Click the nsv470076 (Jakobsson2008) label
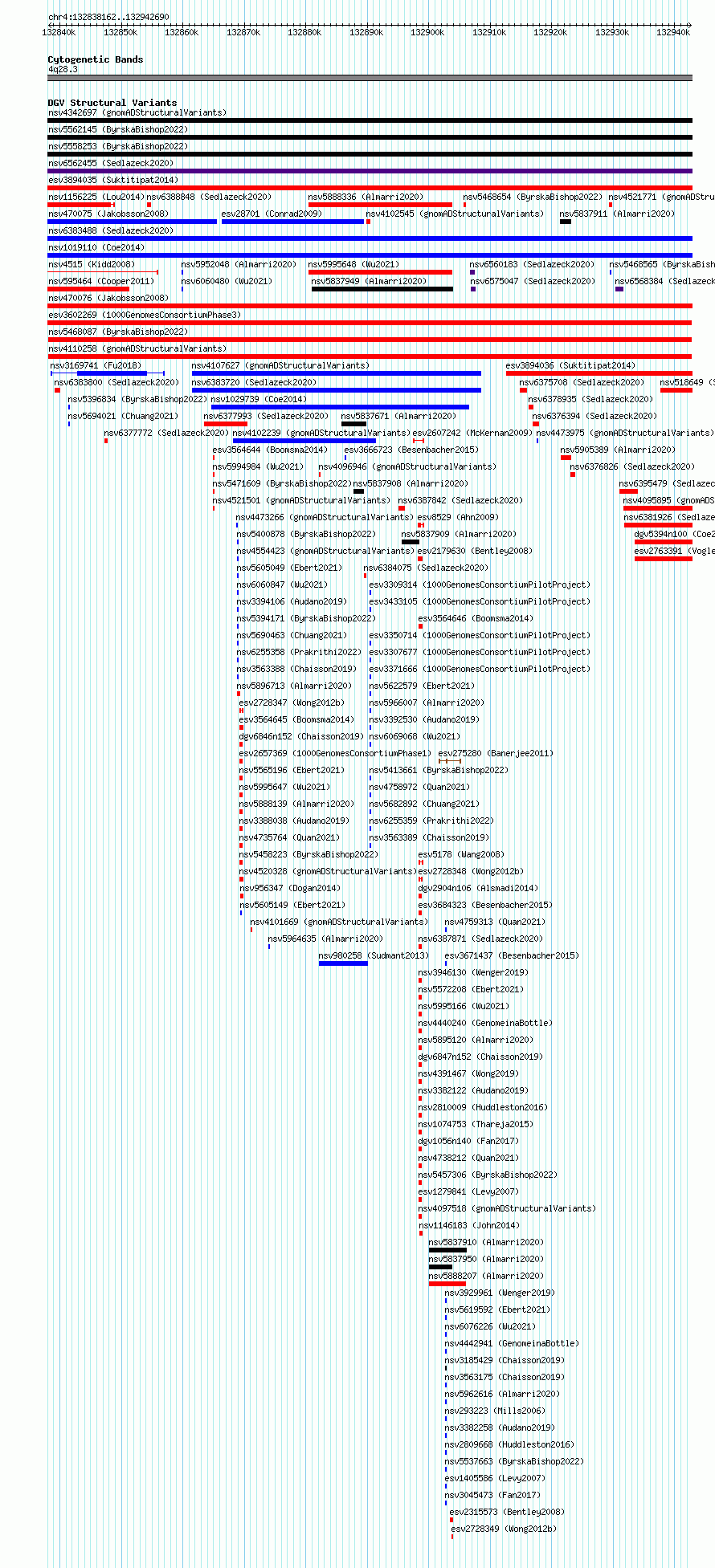Screen dimensions: 715x1568 [x=108, y=298]
